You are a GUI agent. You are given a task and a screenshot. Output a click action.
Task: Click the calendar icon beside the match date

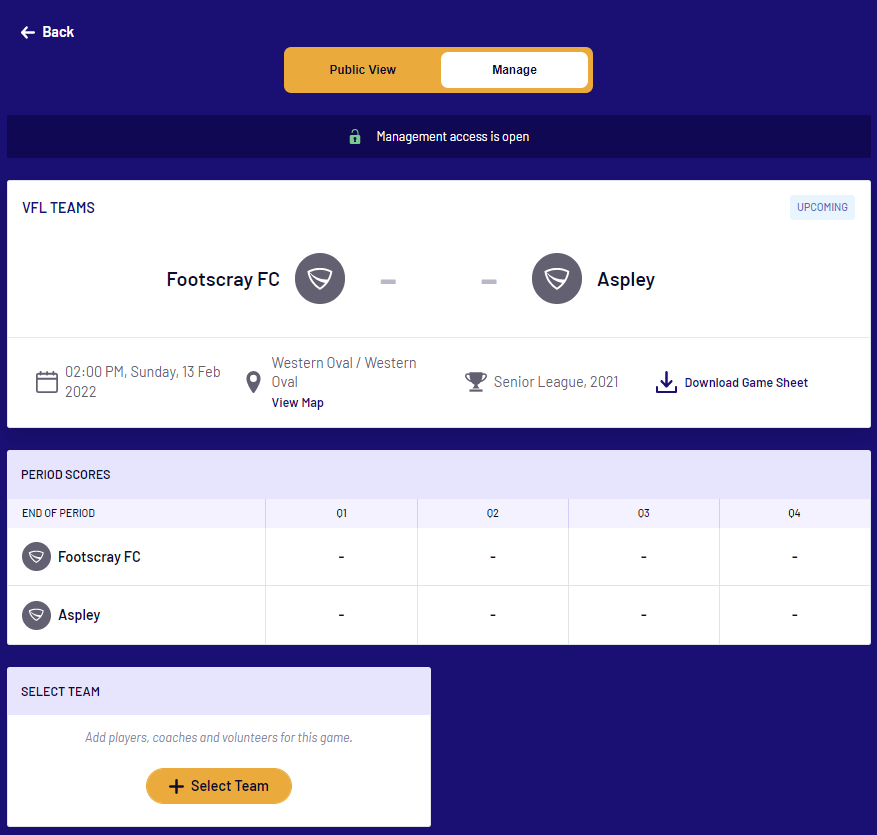tap(47, 382)
